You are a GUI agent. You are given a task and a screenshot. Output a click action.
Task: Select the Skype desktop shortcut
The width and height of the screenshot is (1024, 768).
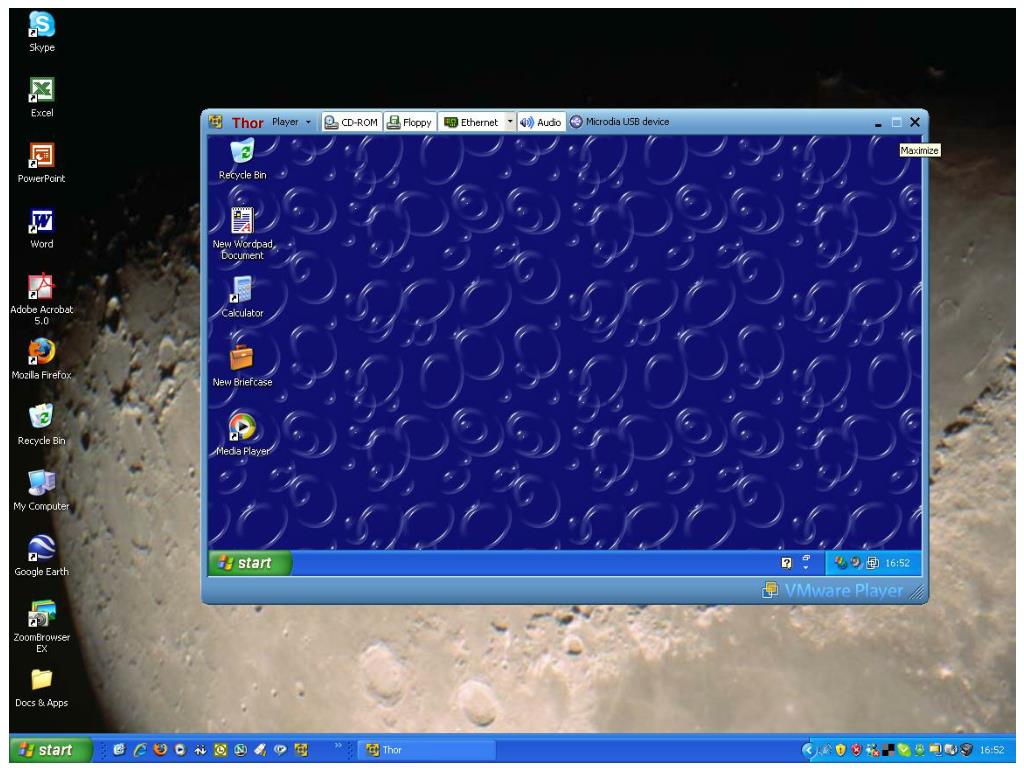click(x=42, y=31)
